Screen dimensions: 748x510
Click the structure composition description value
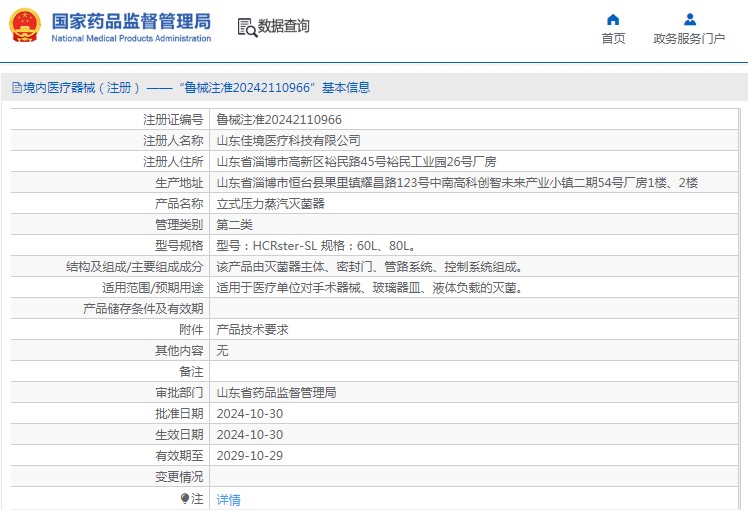[370, 266]
